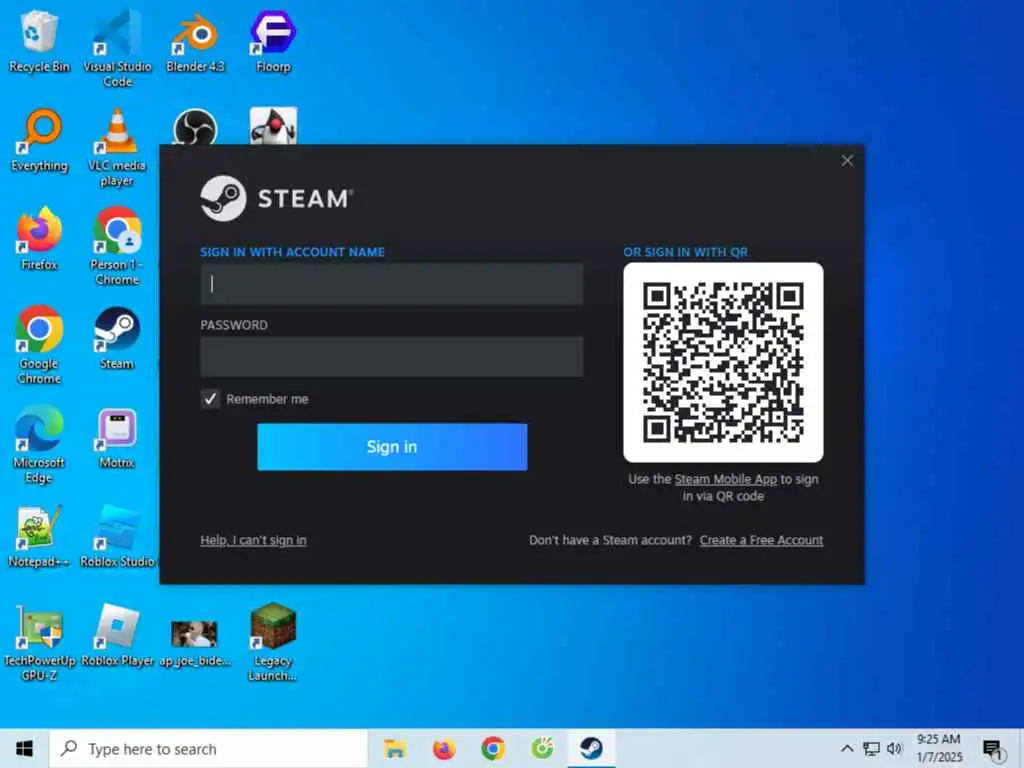Open Microsoft Edge desktop shortcut
The height and width of the screenshot is (768, 1024).
click(39, 445)
